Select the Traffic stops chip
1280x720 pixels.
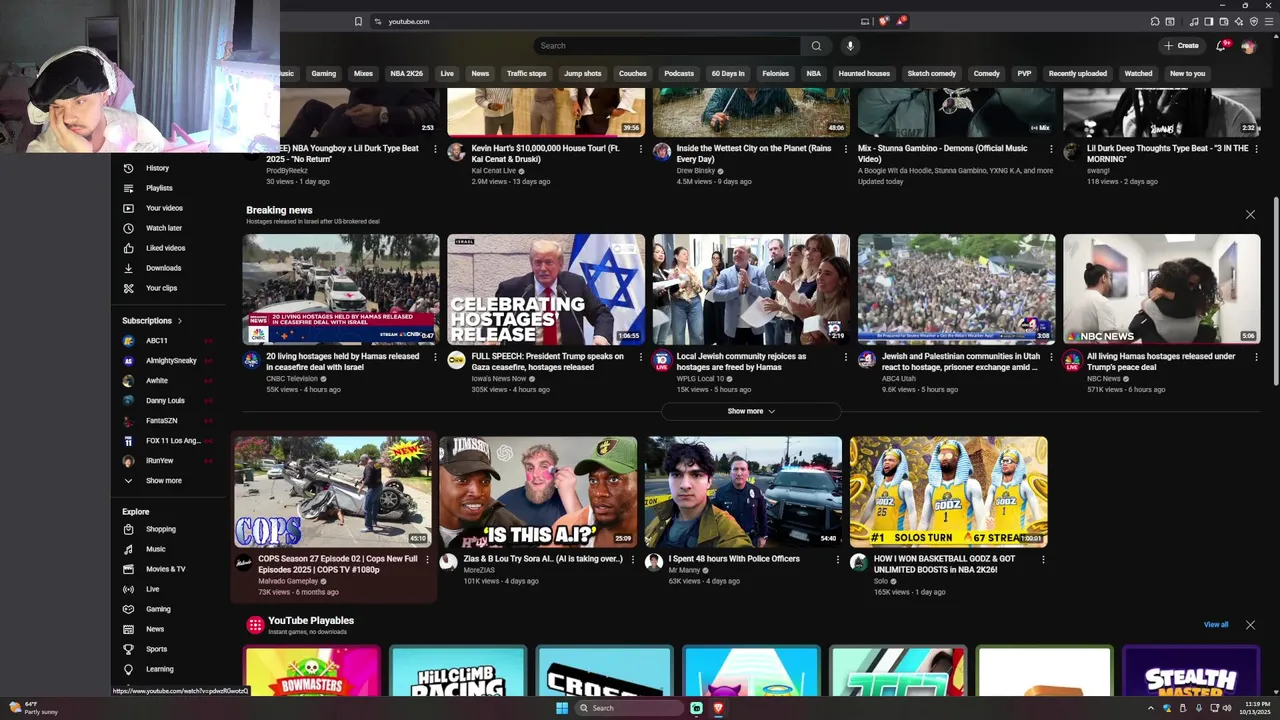pyautogui.click(x=526, y=74)
